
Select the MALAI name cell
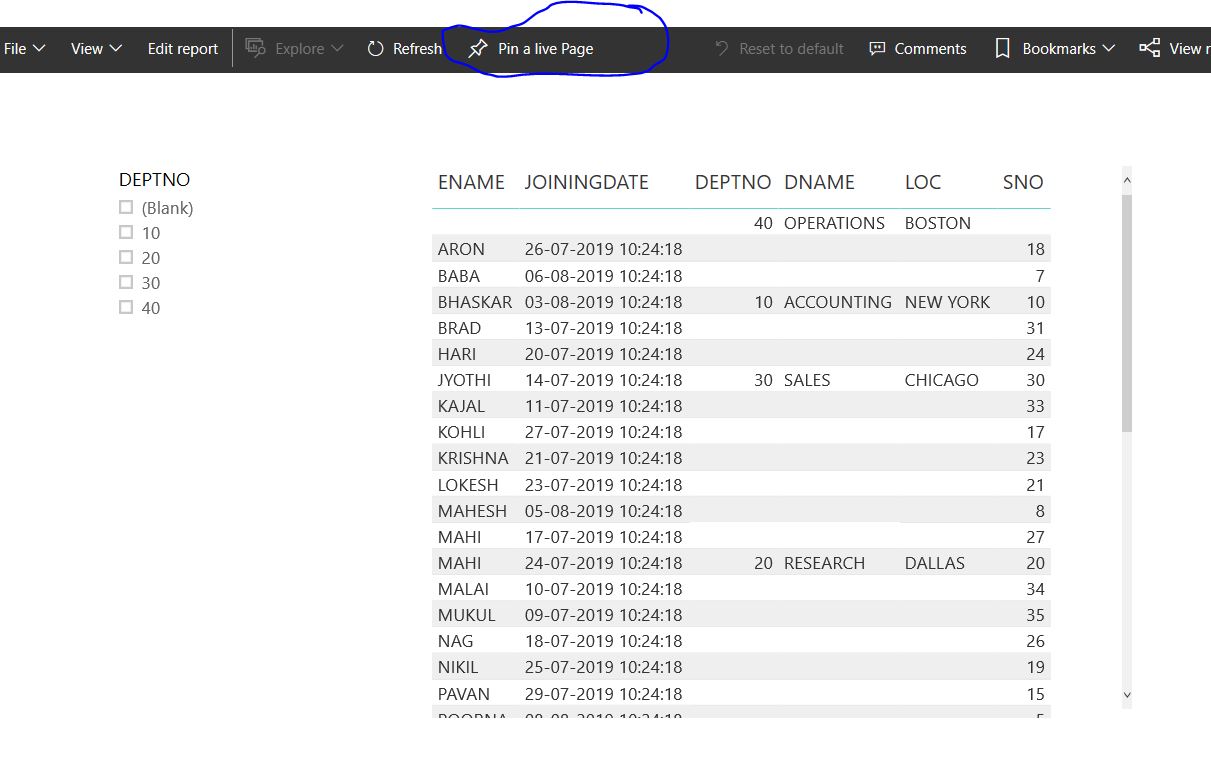click(463, 589)
